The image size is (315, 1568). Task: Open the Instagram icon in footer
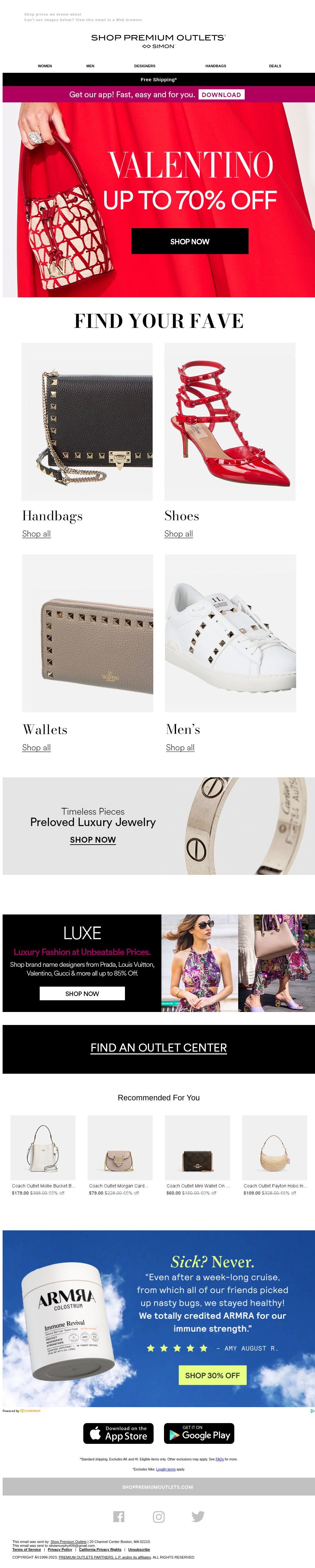tap(158, 1516)
